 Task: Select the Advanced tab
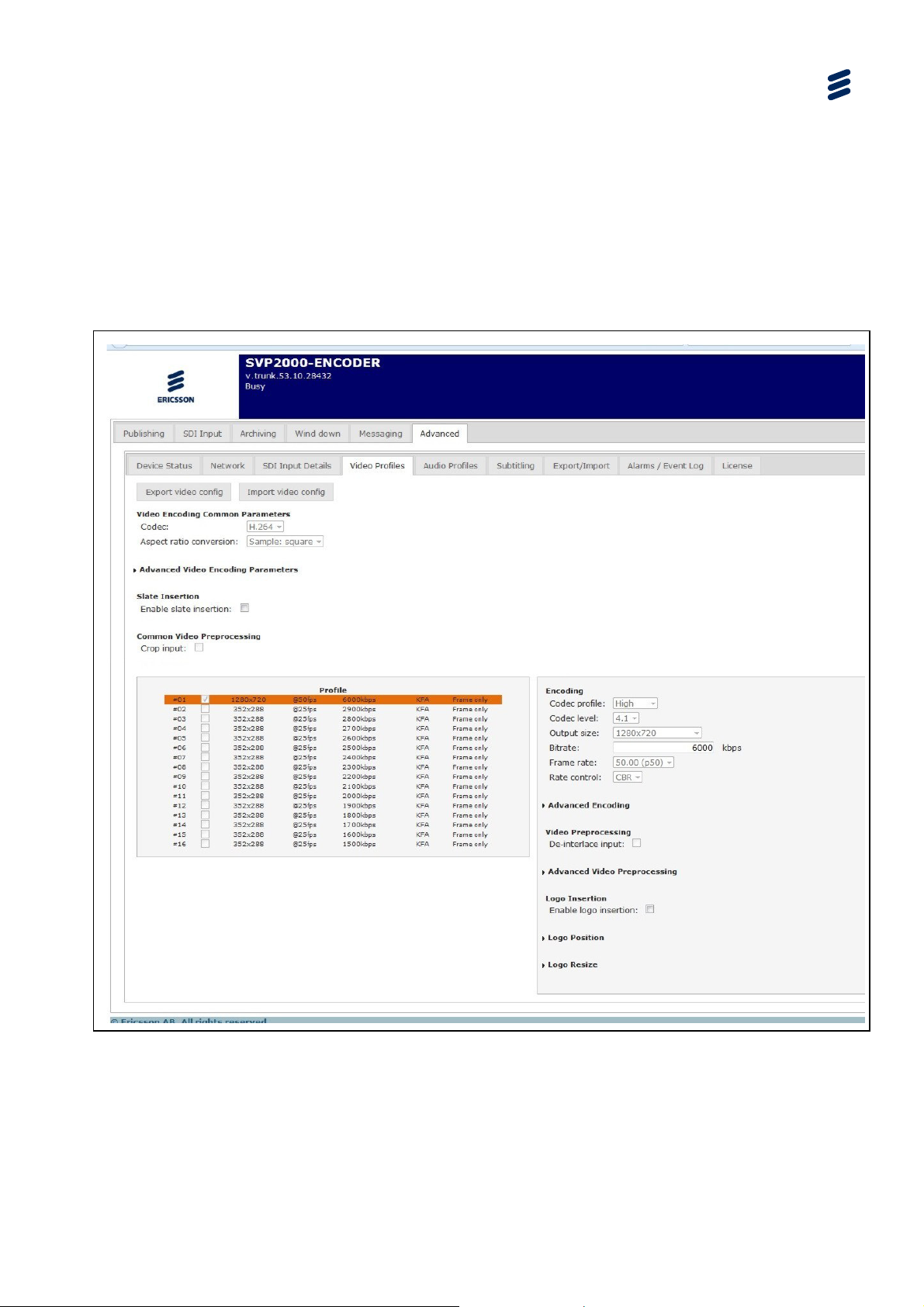tap(440, 434)
